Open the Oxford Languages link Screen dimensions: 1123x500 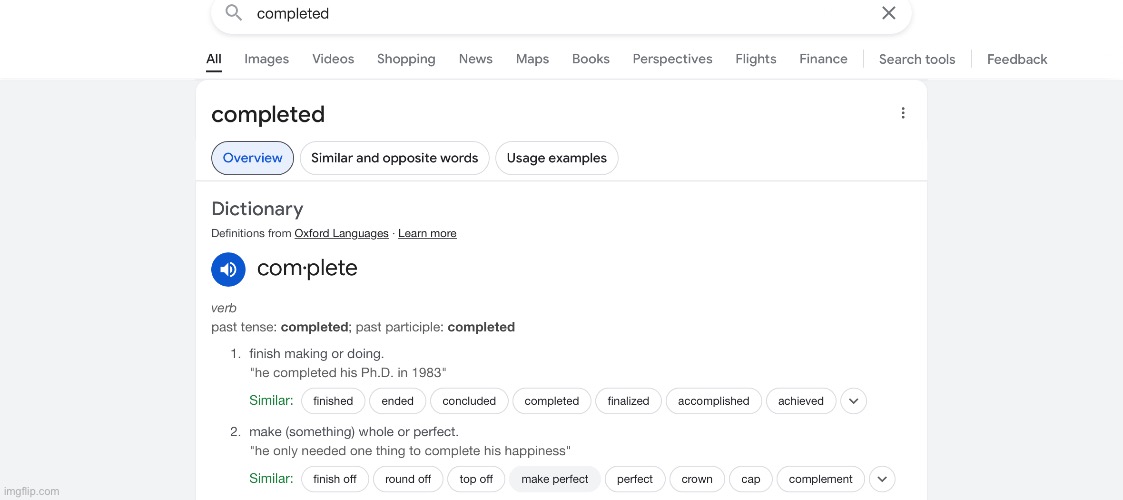pyautogui.click(x=341, y=233)
